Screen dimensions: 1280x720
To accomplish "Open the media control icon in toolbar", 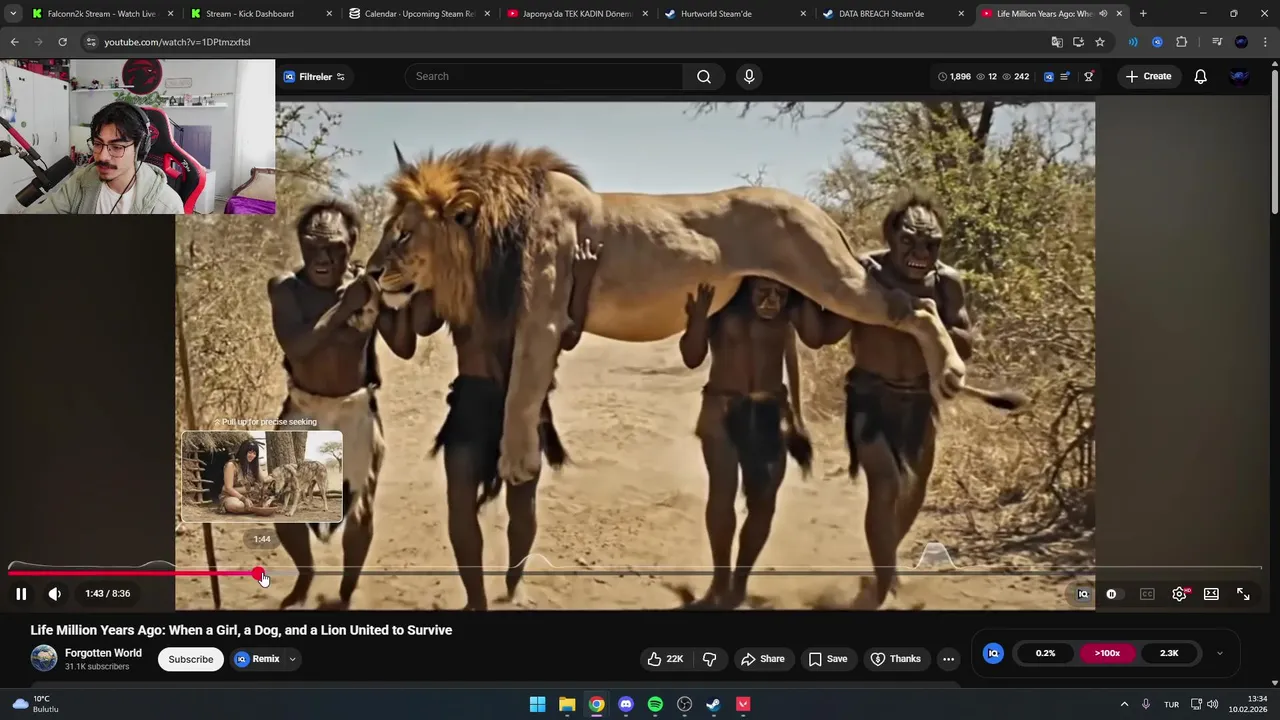I will [x=1217, y=42].
